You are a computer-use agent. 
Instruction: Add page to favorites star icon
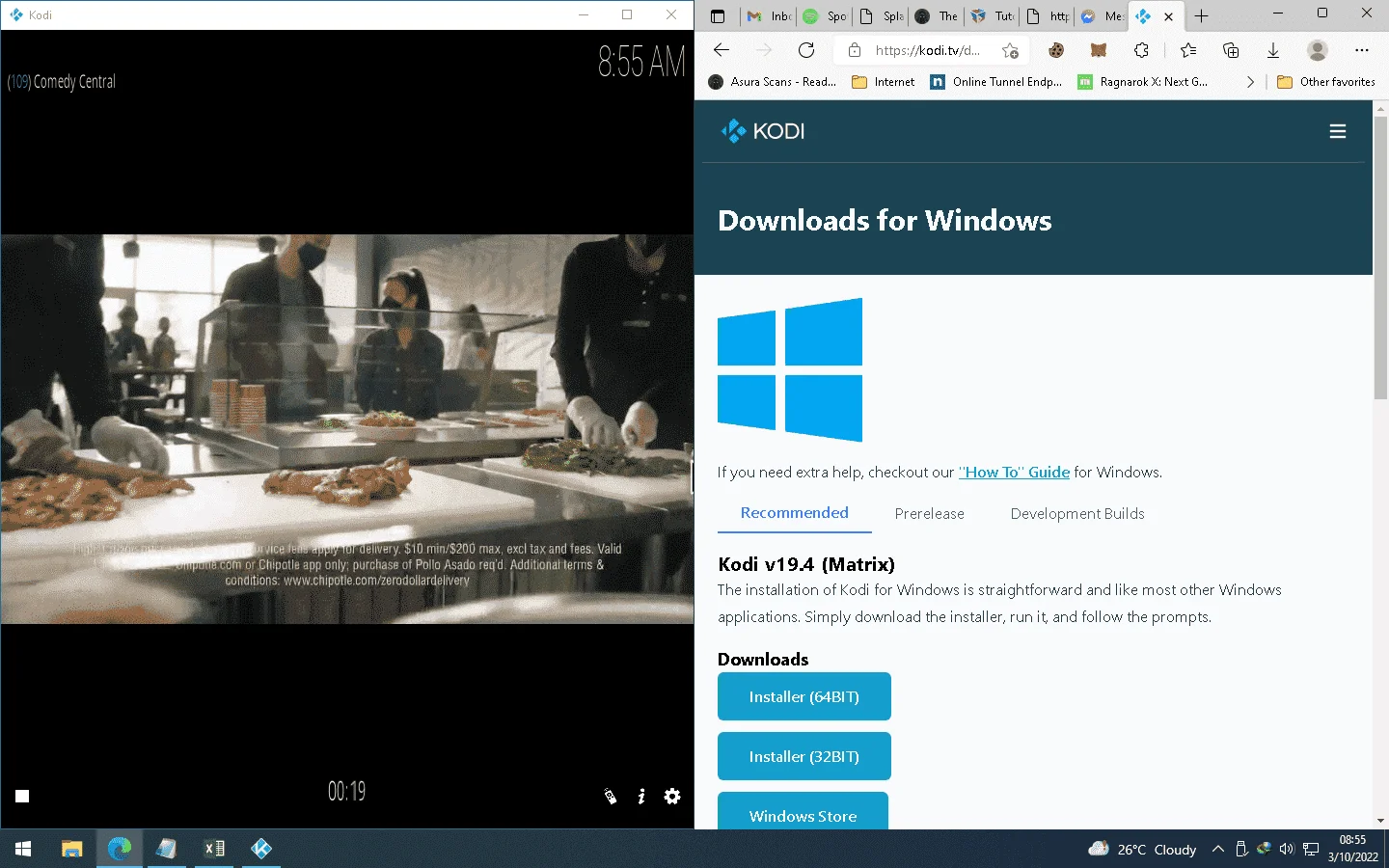[x=1010, y=50]
